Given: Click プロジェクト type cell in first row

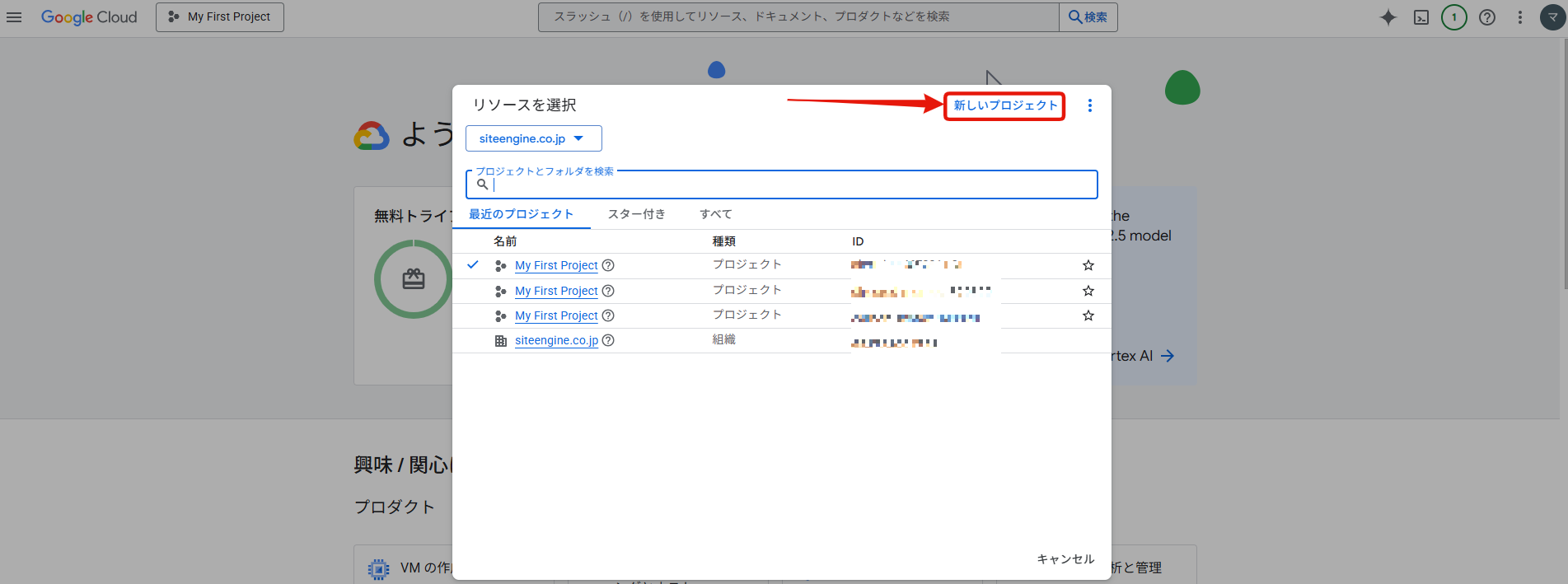Looking at the screenshot, I should (x=747, y=264).
